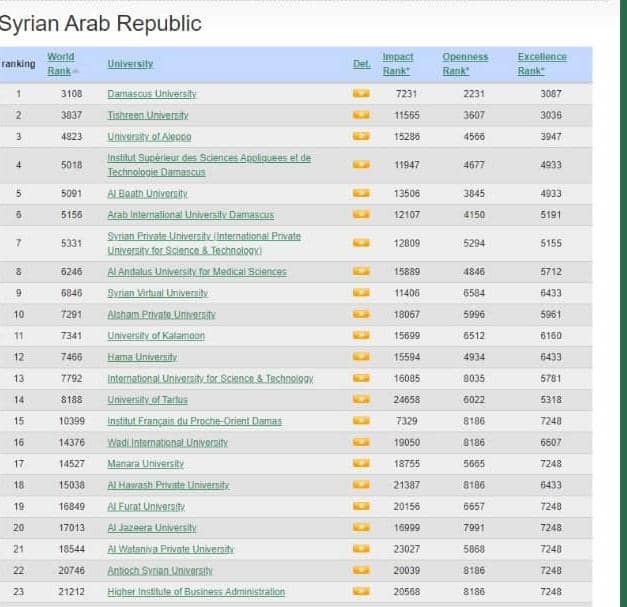627x607 pixels.
Task: Open details icon for Institut Supérieur des Sciences Appliquées
Action: click(361, 165)
